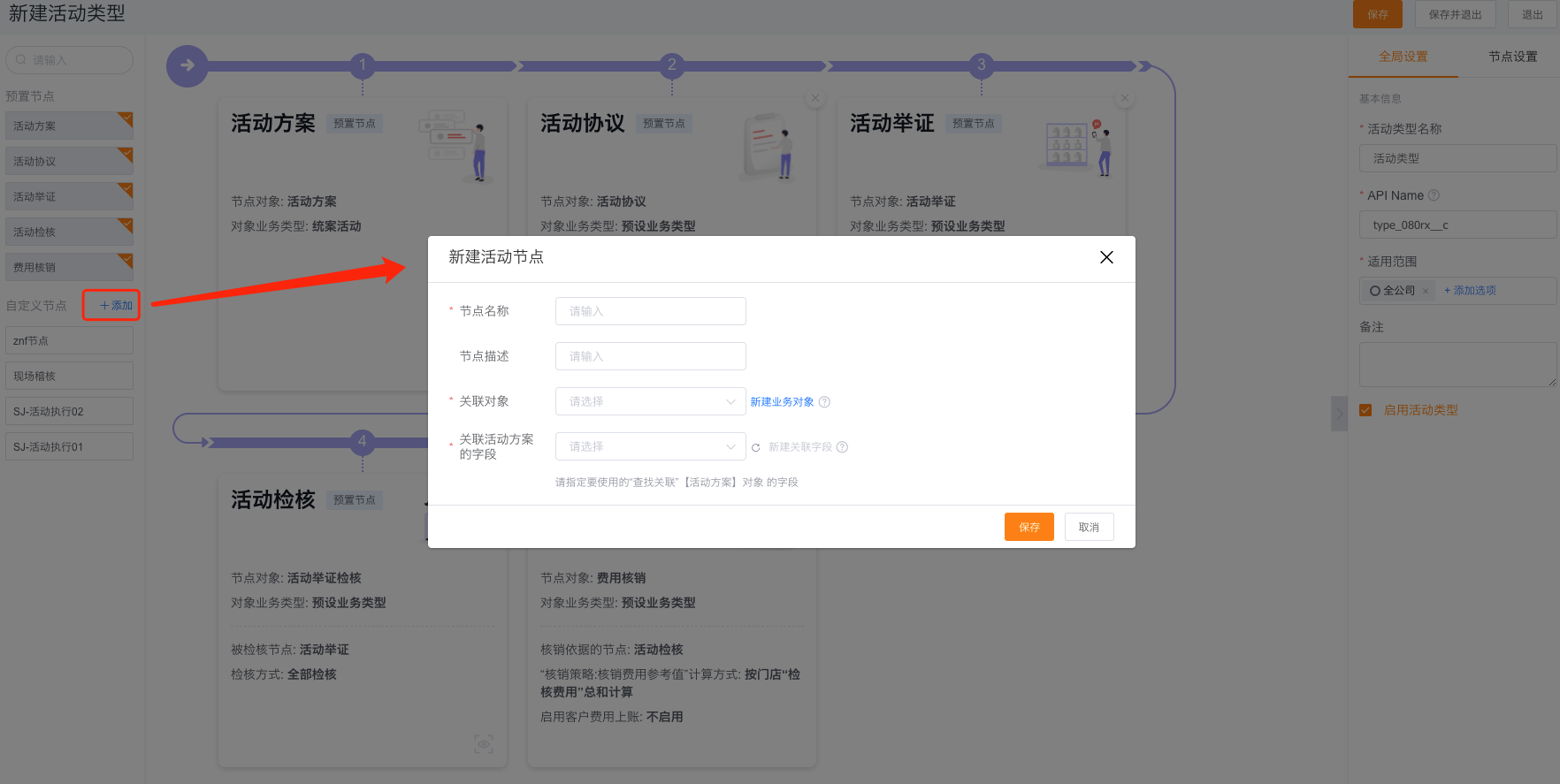Click the preview eye icon on 活动检核 card

484,744
